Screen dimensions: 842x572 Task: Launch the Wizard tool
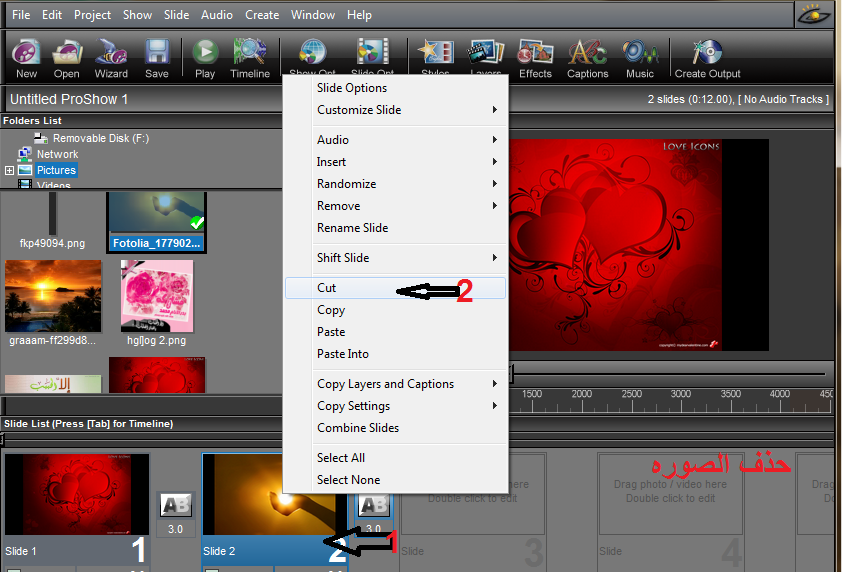click(111, 57)
